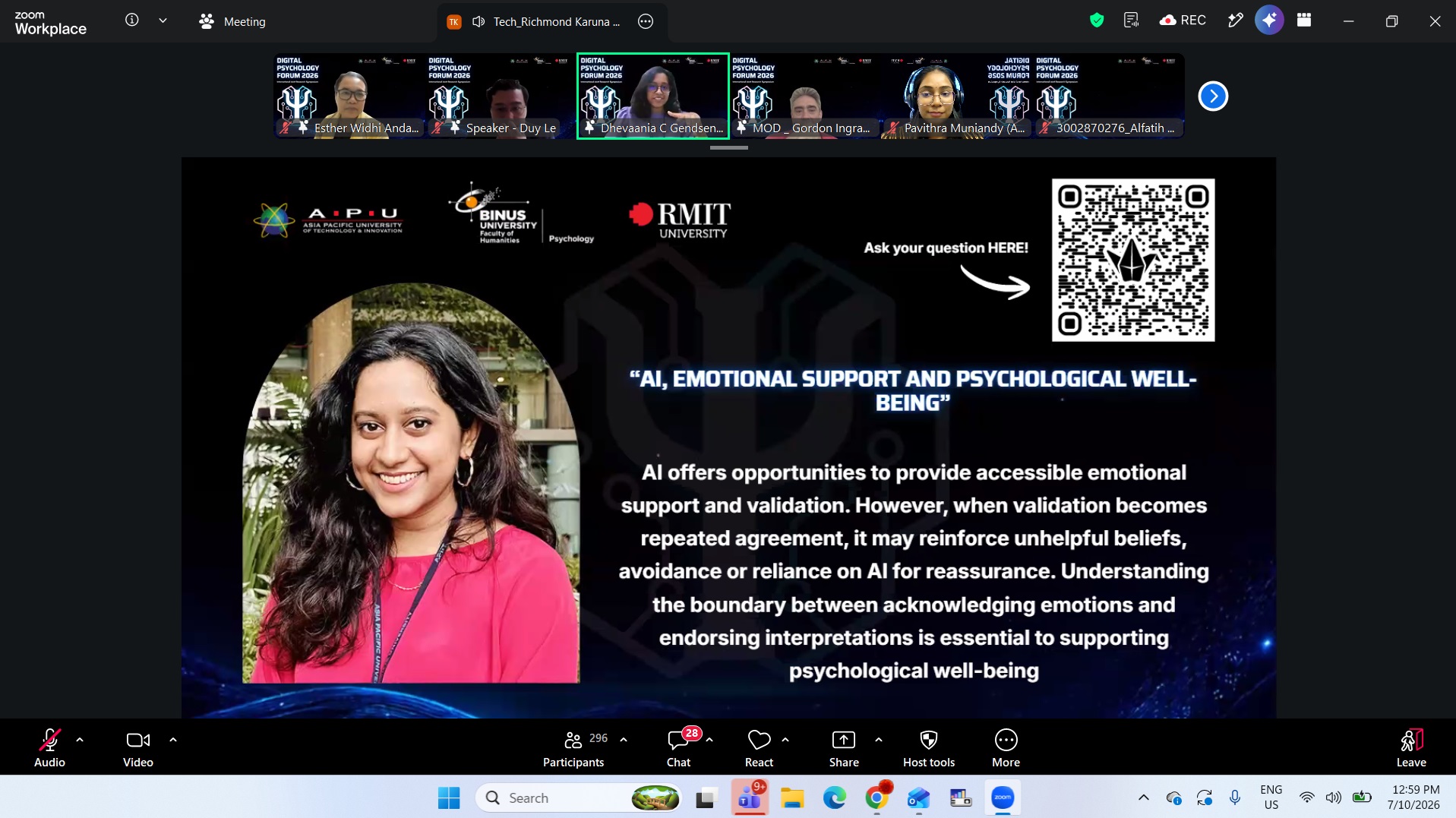Grab the divider handle below thumbnail strip
Viewport: 1456px width, 818px height.
pos(729,147)
